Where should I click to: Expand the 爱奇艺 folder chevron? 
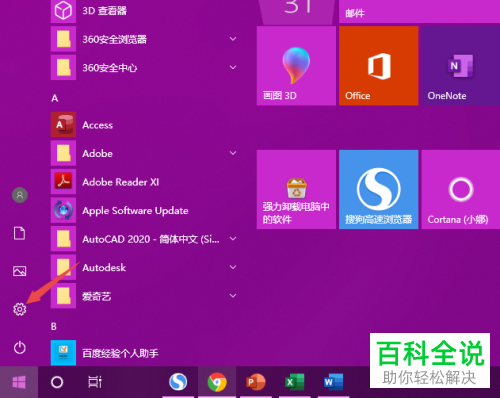click(233, 296)
